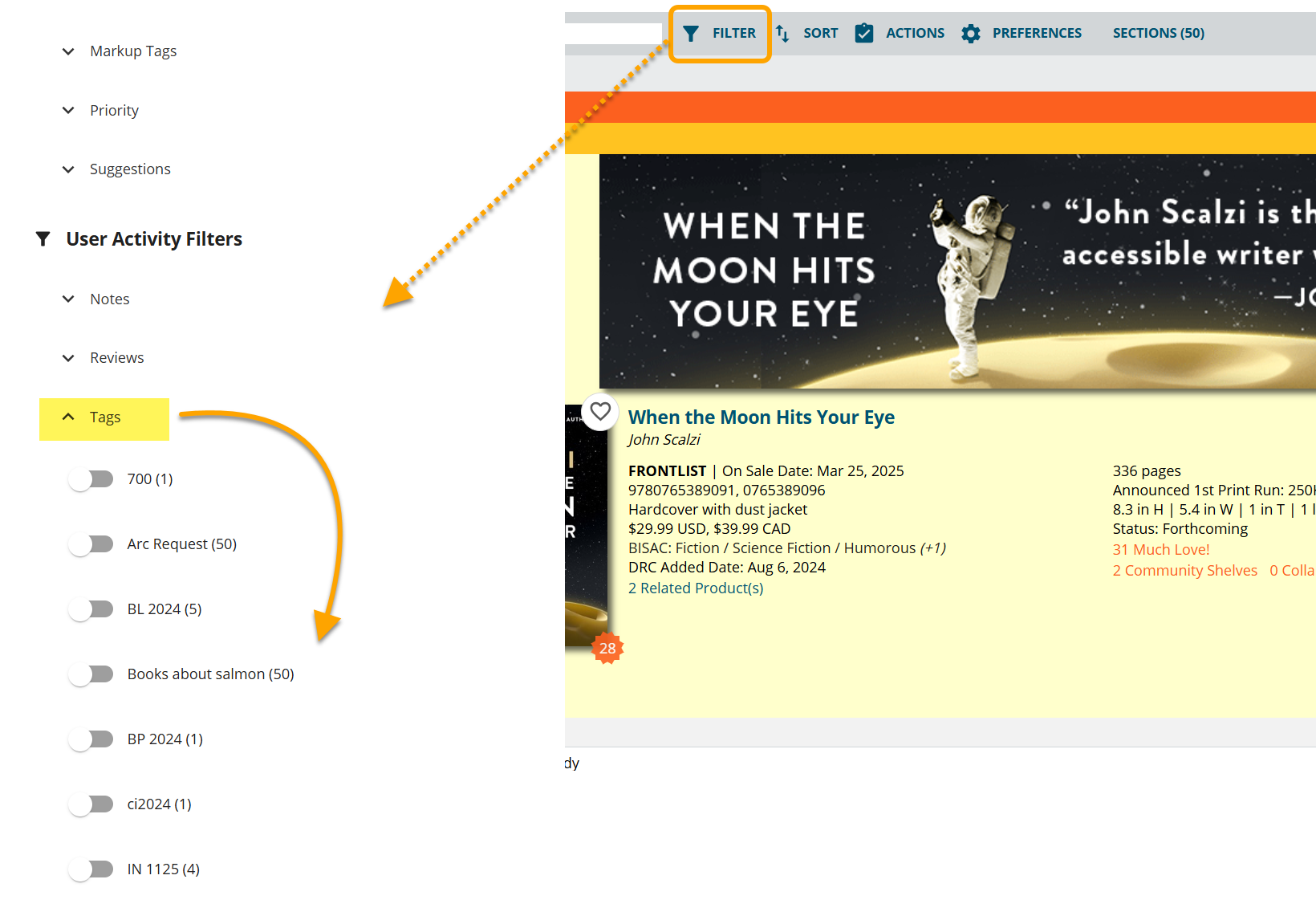Expand the Markup Tags section chevron

point(68,51)
